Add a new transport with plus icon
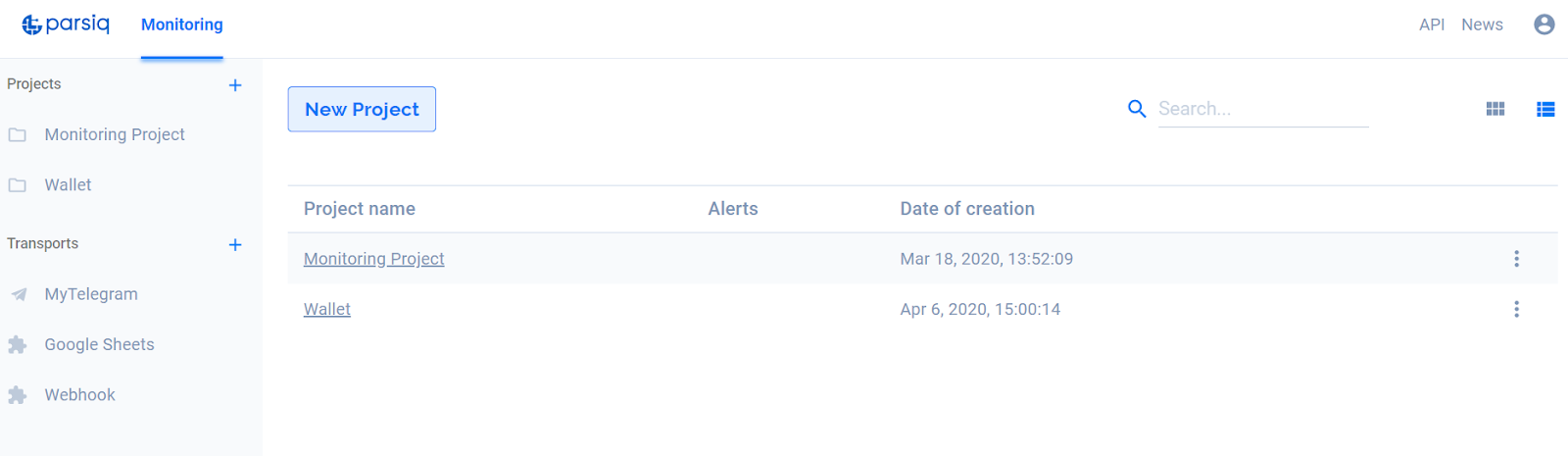This screenshot has width=1568, height=456. pyautogui.click(x=235, y=245)
